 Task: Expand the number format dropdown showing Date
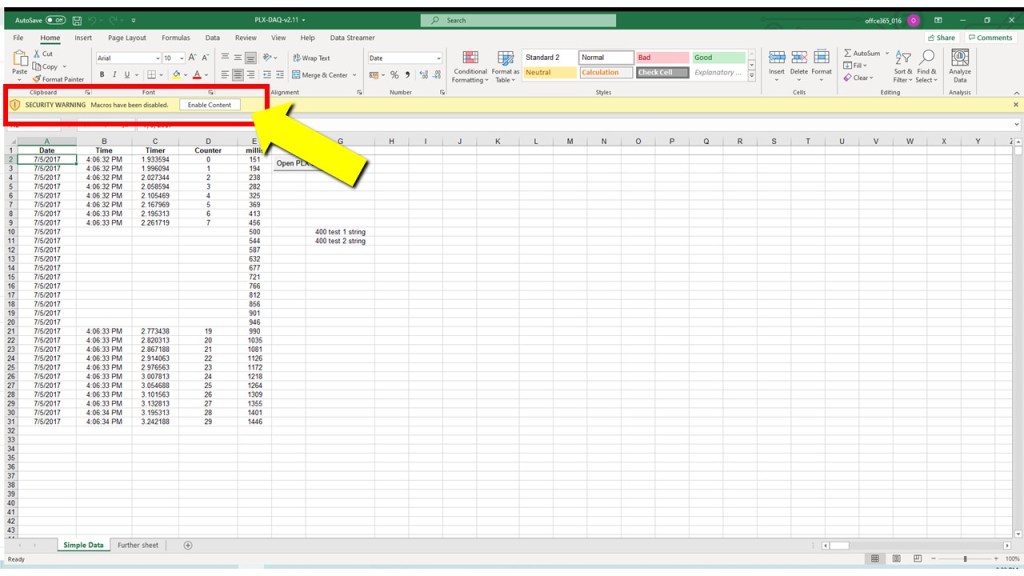438,58
